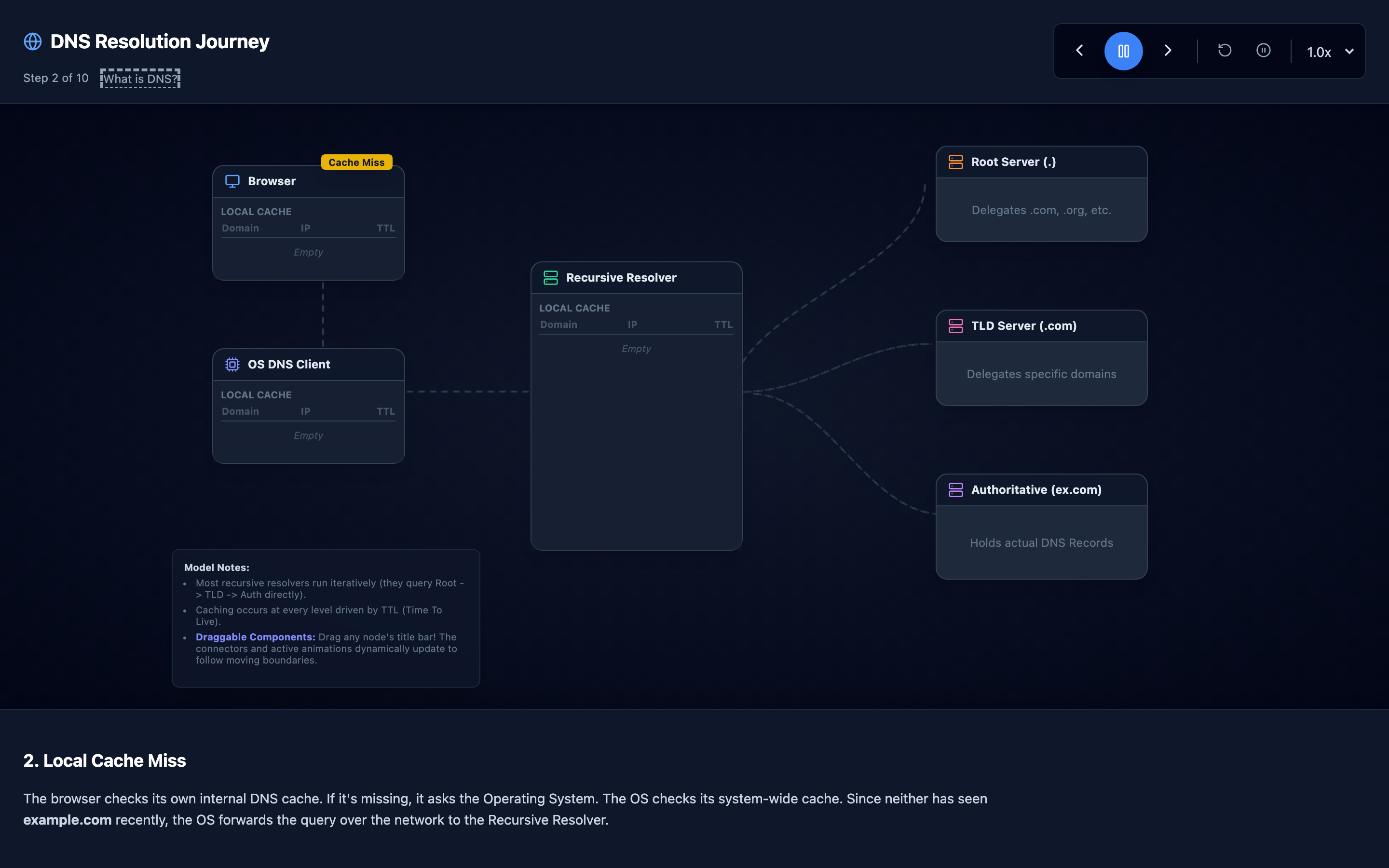Select the Authoritative (ex.com) title
This screenshot has width=1389, height=868.
coord(1036,489)
